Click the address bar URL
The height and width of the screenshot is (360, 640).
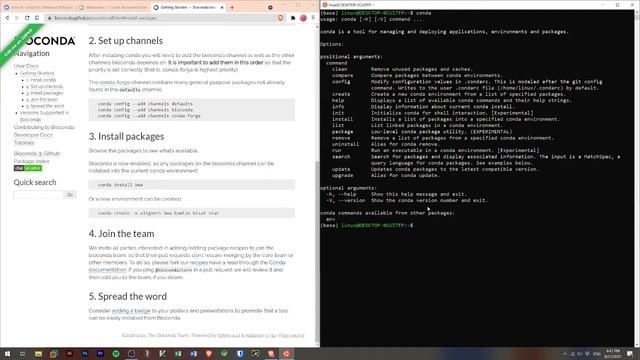[105, 18]
